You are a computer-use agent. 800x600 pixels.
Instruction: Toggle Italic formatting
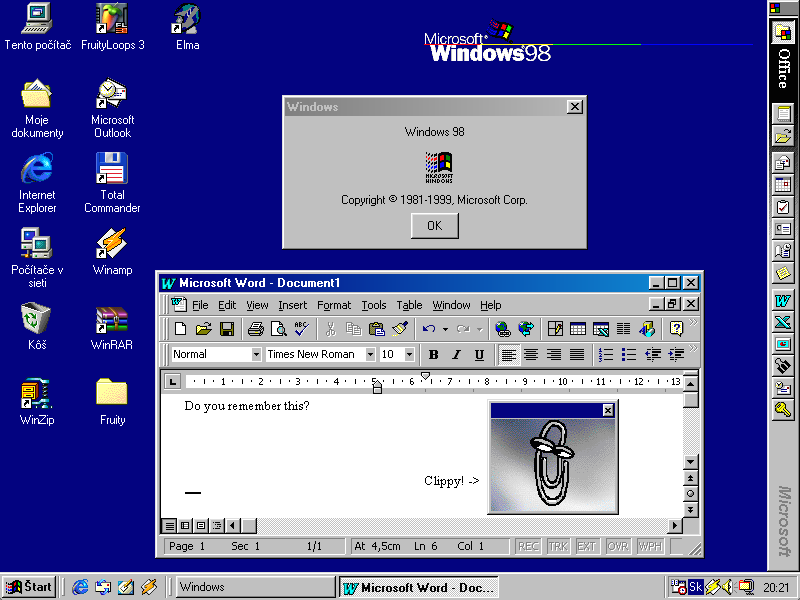coord(457,355)
